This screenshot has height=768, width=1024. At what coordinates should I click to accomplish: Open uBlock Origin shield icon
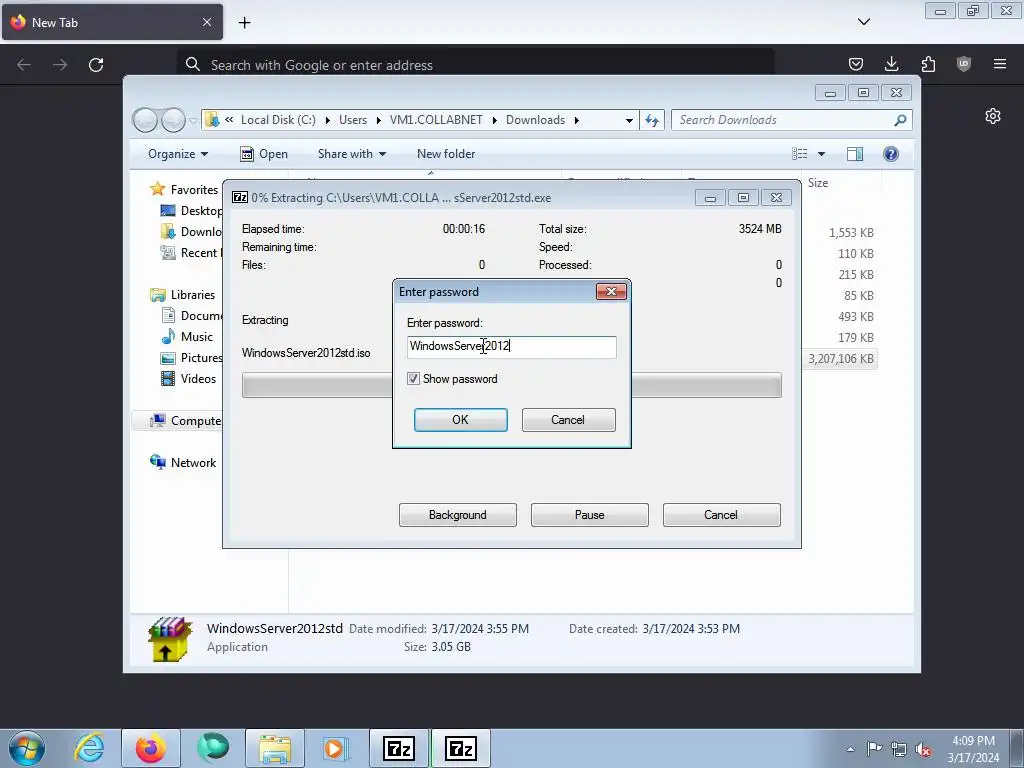click(964, 64)
